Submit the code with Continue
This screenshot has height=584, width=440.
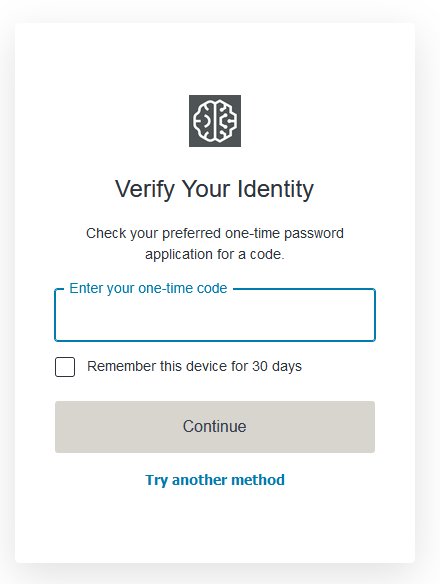point(215,427)
